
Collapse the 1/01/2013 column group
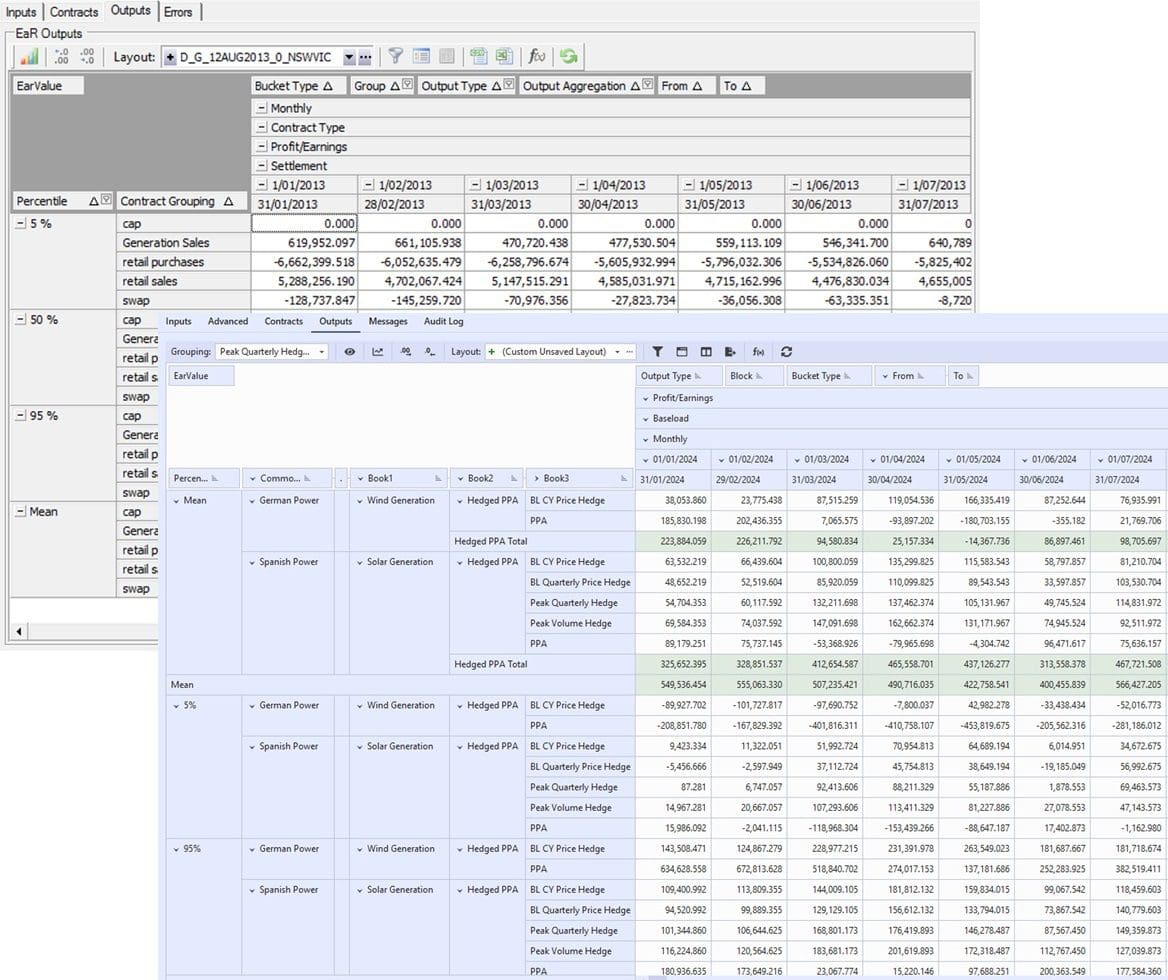[x=261, y=185]
